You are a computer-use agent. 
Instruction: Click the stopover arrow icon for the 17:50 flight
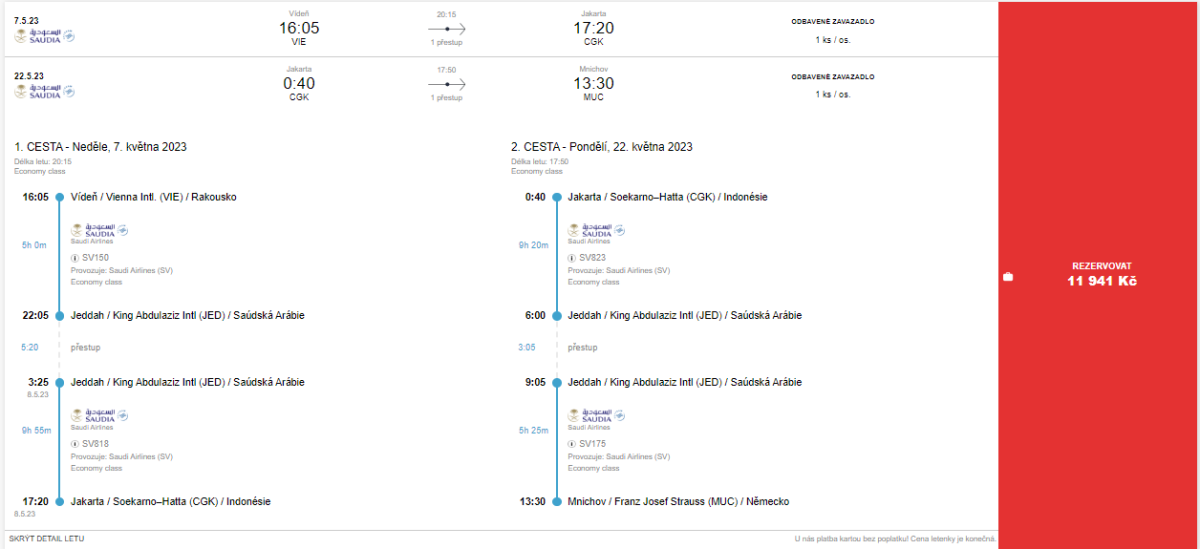pyautogui.click(x=446, y=84)
